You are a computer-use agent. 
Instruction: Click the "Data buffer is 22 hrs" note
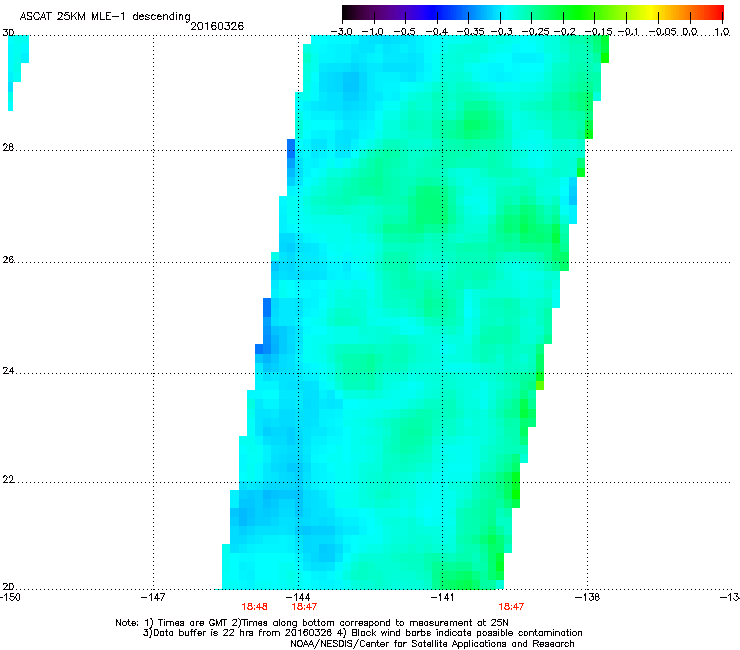(362, 633)
